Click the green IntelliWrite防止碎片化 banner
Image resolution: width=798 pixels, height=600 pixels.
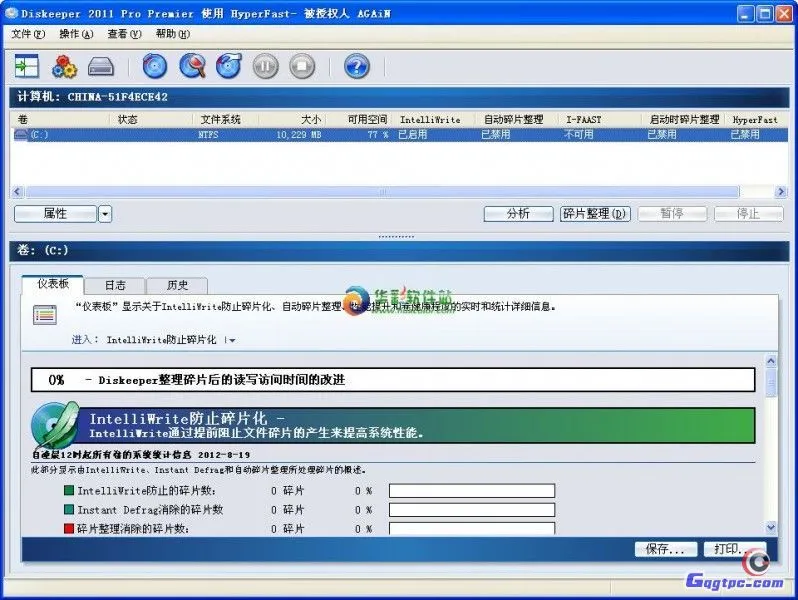click(415, 425)
